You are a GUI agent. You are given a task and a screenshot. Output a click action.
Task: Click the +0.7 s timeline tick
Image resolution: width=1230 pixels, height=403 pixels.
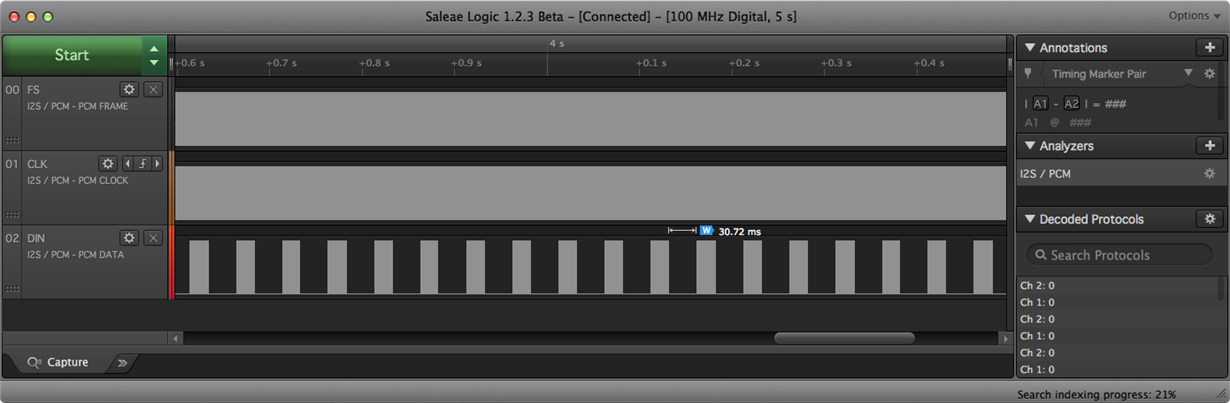tap(282, 63)
